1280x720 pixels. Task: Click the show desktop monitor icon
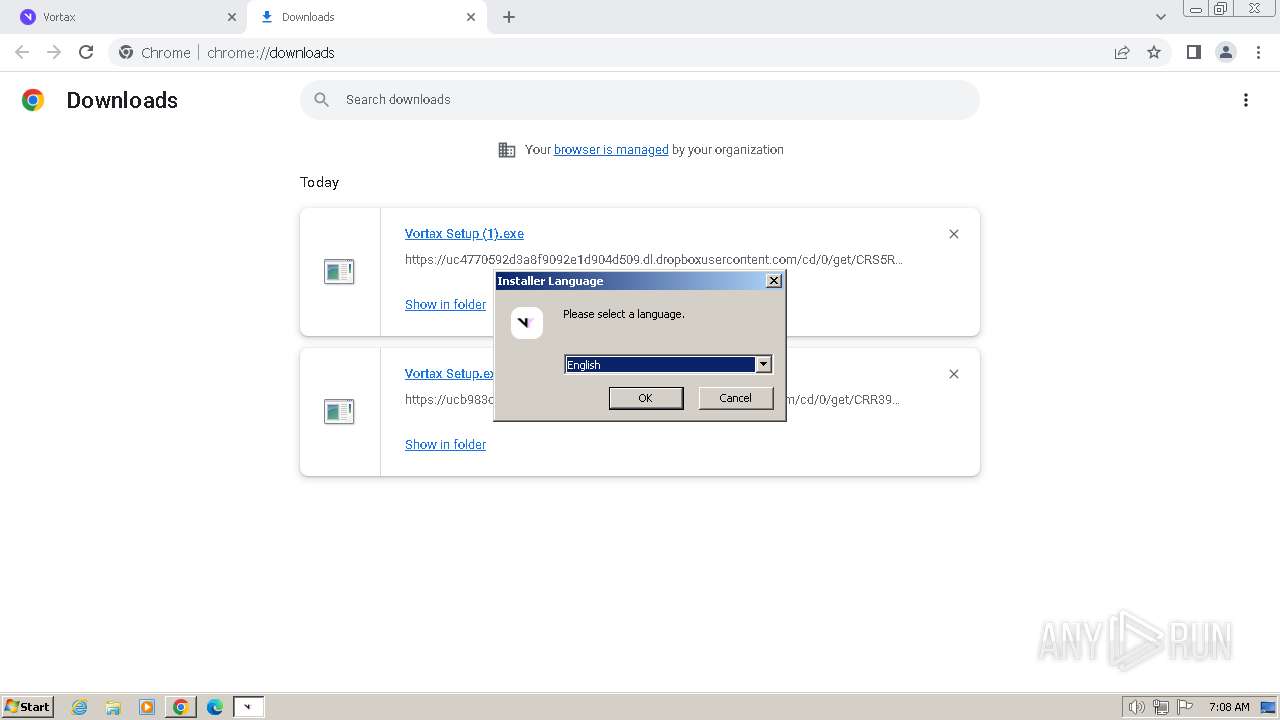coord(1269,707)
